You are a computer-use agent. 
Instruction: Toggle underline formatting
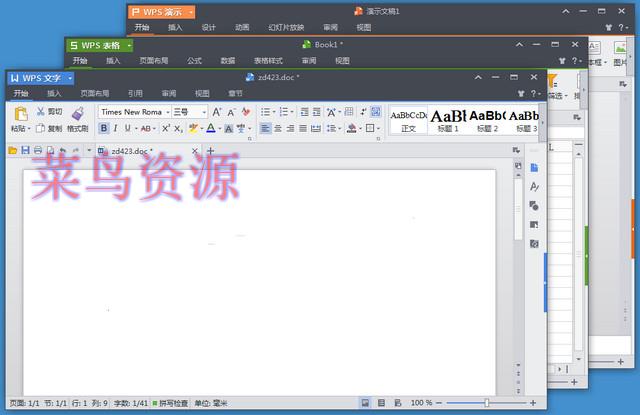[x=128, y=129]
